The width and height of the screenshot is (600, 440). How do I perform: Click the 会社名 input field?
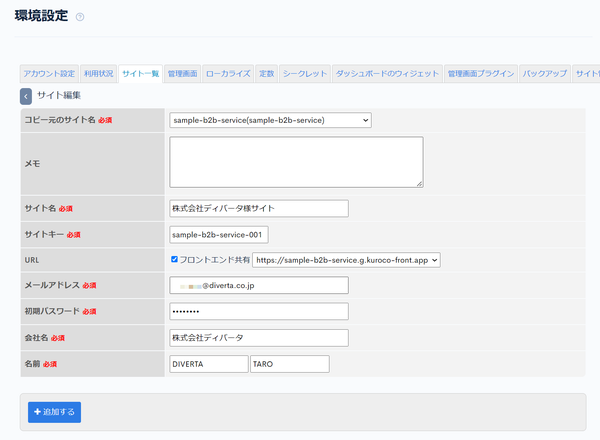point(259,338)
